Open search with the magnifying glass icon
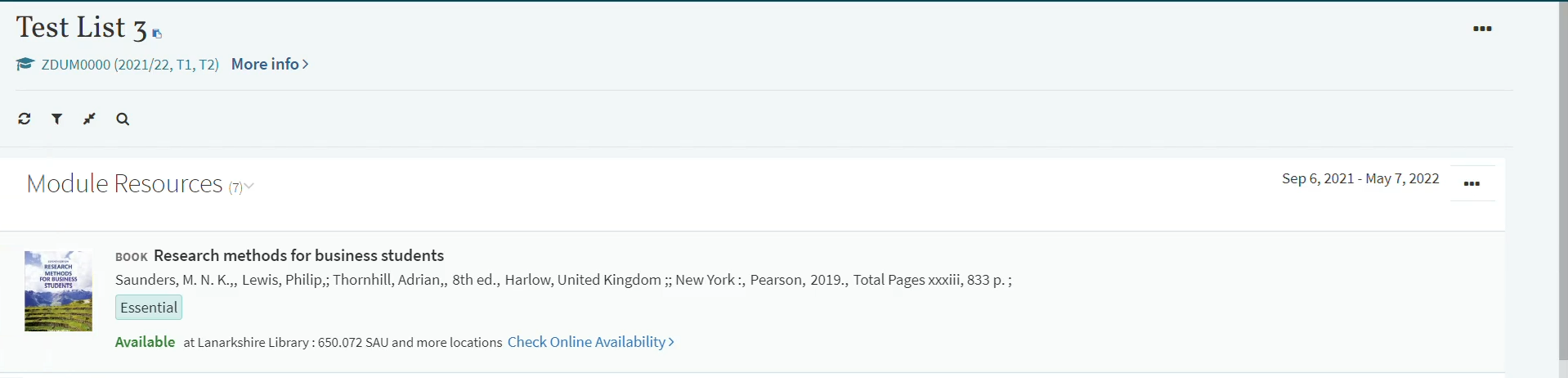This screenshot has width=1568, height=378. tap(123, 119)
